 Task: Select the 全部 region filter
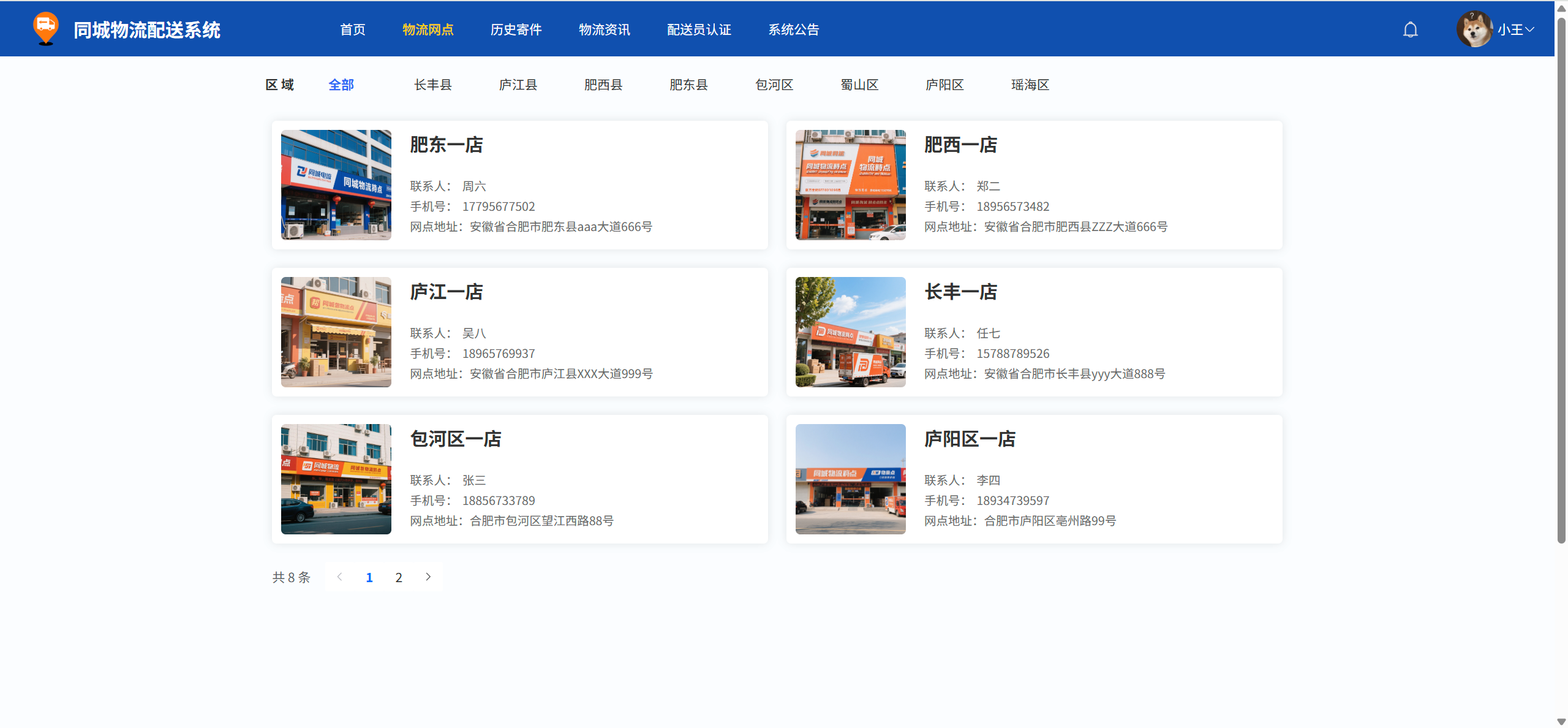341,85
